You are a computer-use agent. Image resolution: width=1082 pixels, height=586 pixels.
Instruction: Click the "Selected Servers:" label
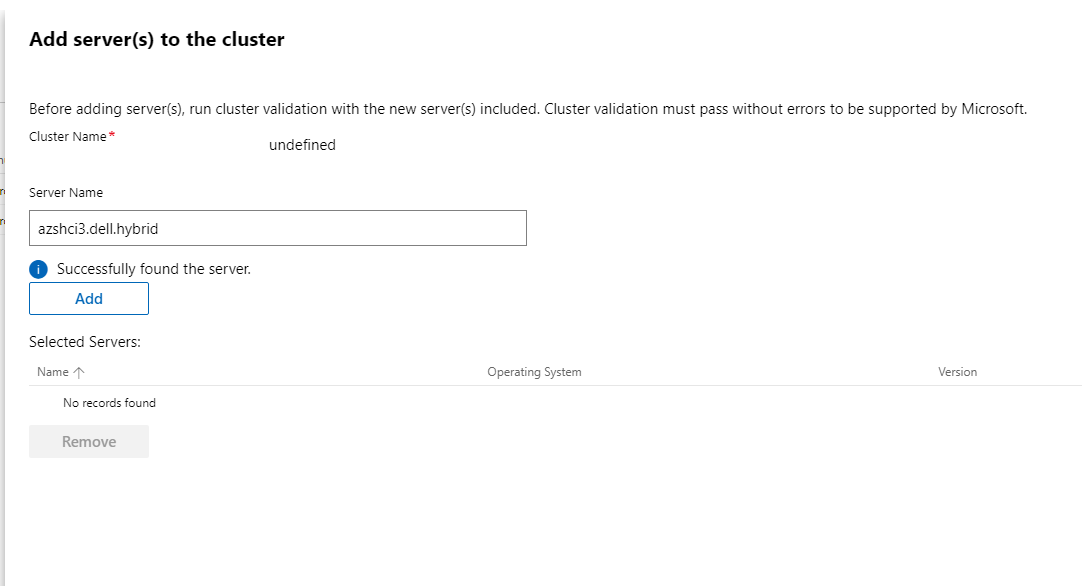pyautogui.click(x=85, y=342)
